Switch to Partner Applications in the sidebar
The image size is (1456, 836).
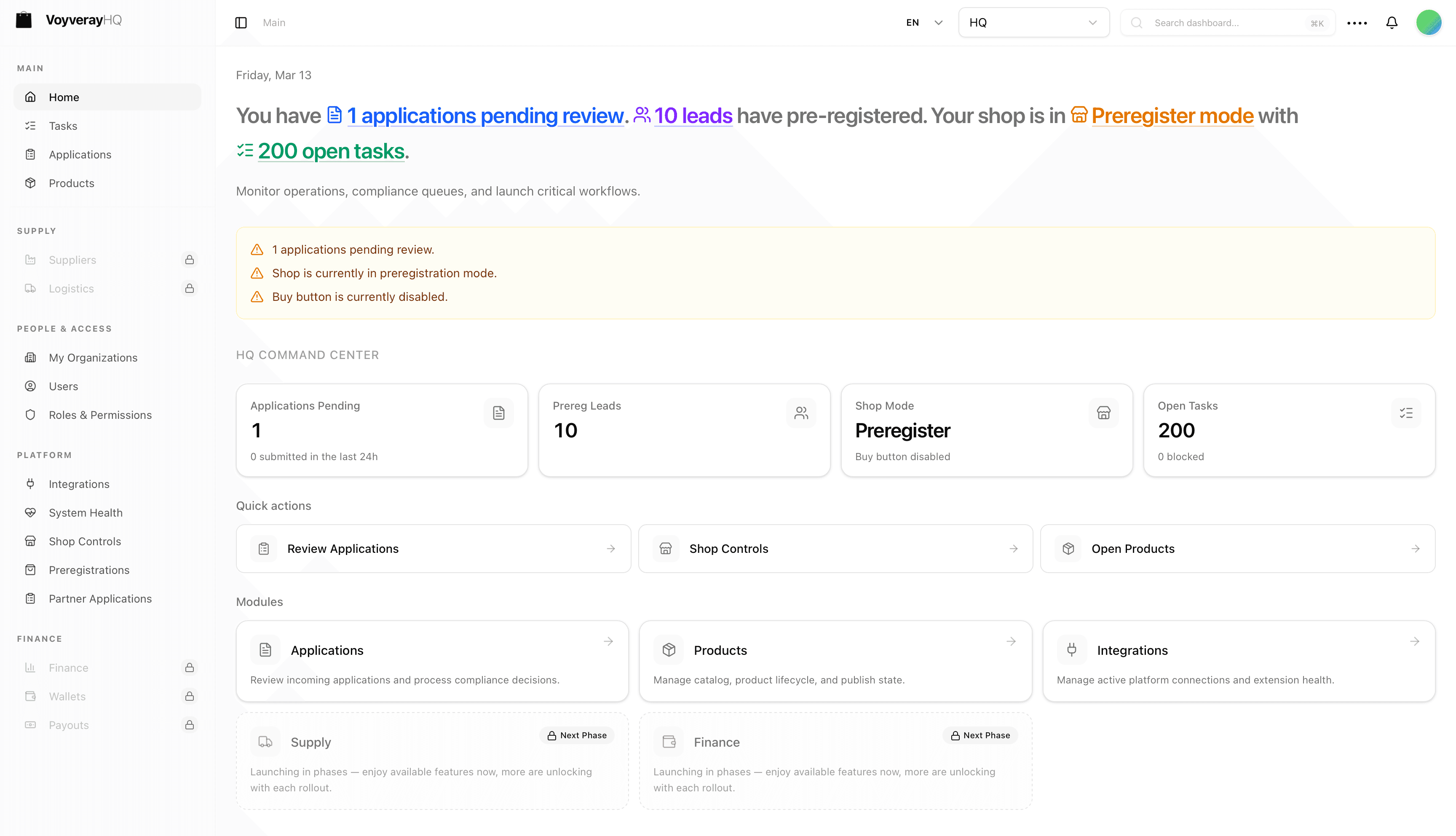click(x=100, y=598)
